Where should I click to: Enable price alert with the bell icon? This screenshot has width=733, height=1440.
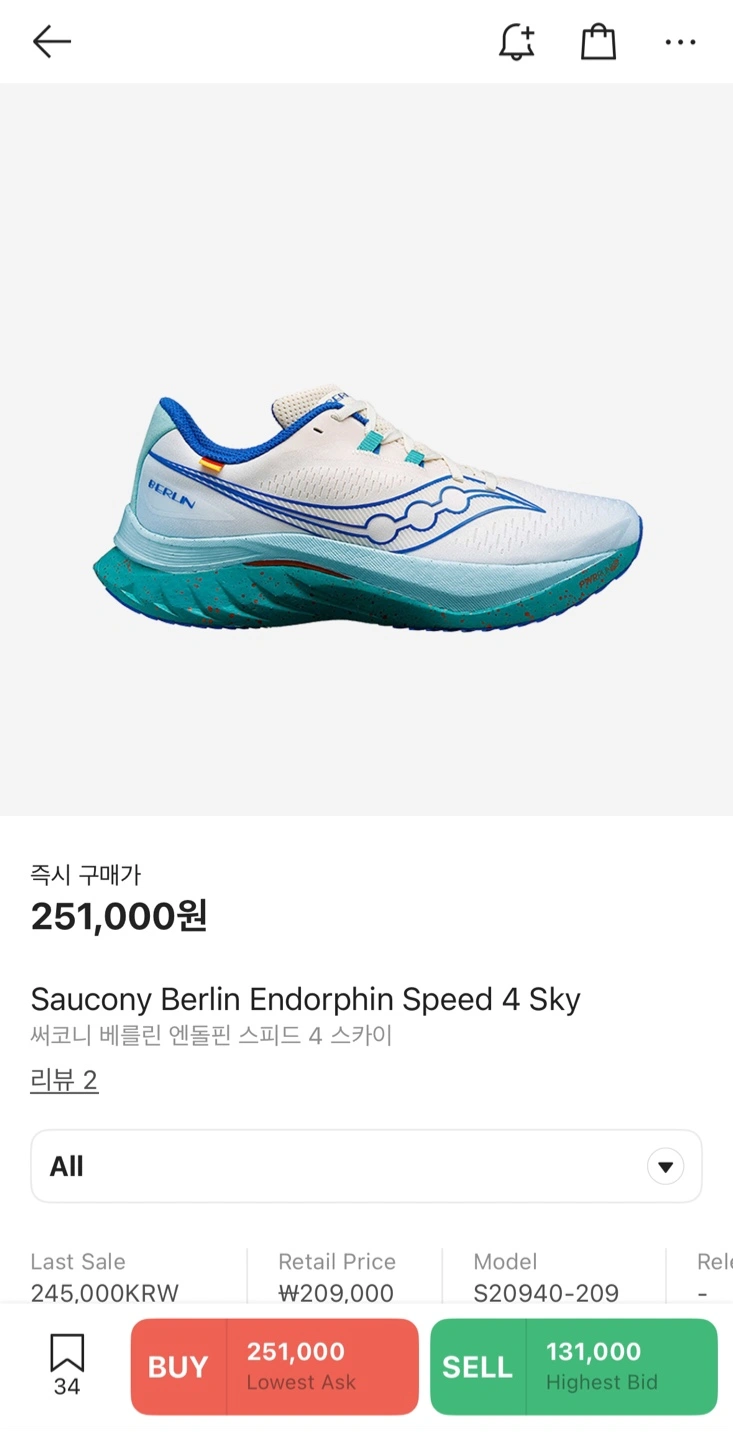click(x=517, y=42)
